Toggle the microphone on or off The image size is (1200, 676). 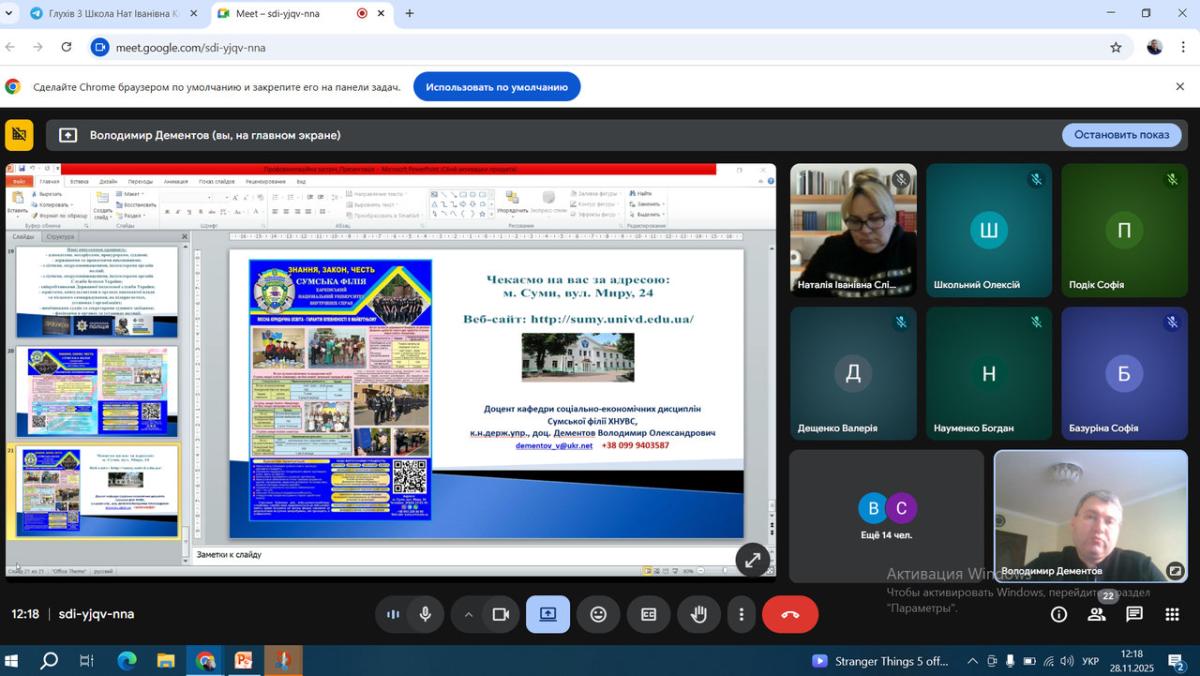426,614
